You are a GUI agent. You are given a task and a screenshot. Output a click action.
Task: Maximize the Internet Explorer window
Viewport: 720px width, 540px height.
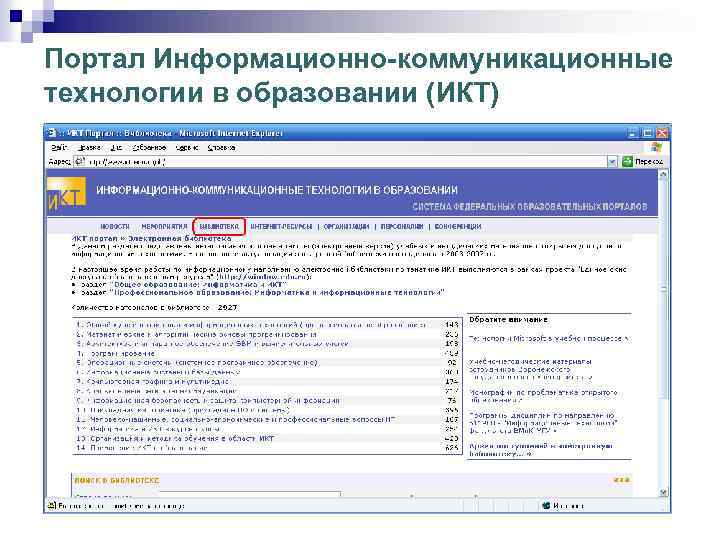tap(647, 133)
